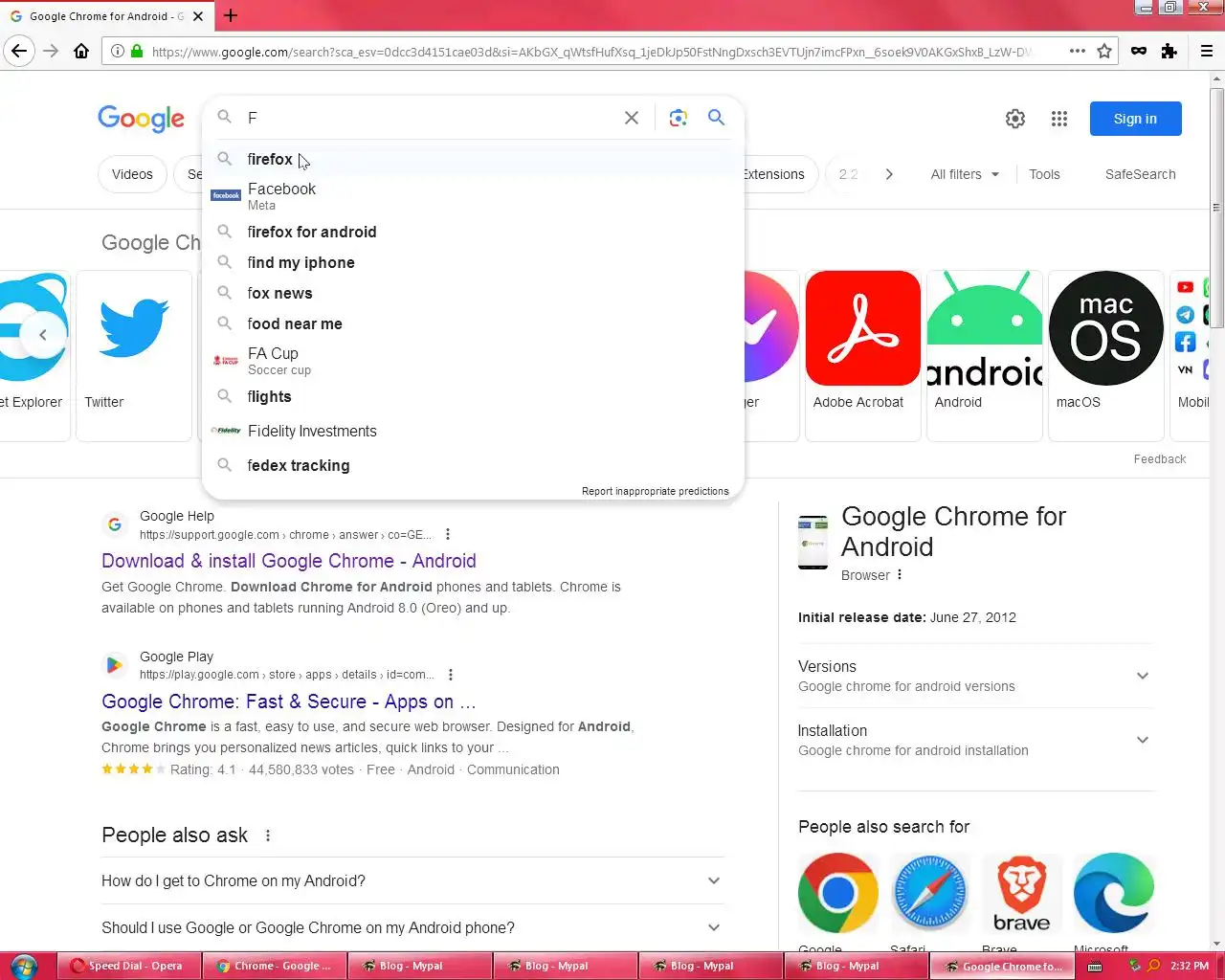This screenshot has height=980, width=1225.
Task: Select the Android image card
Action: click(985, 355)
